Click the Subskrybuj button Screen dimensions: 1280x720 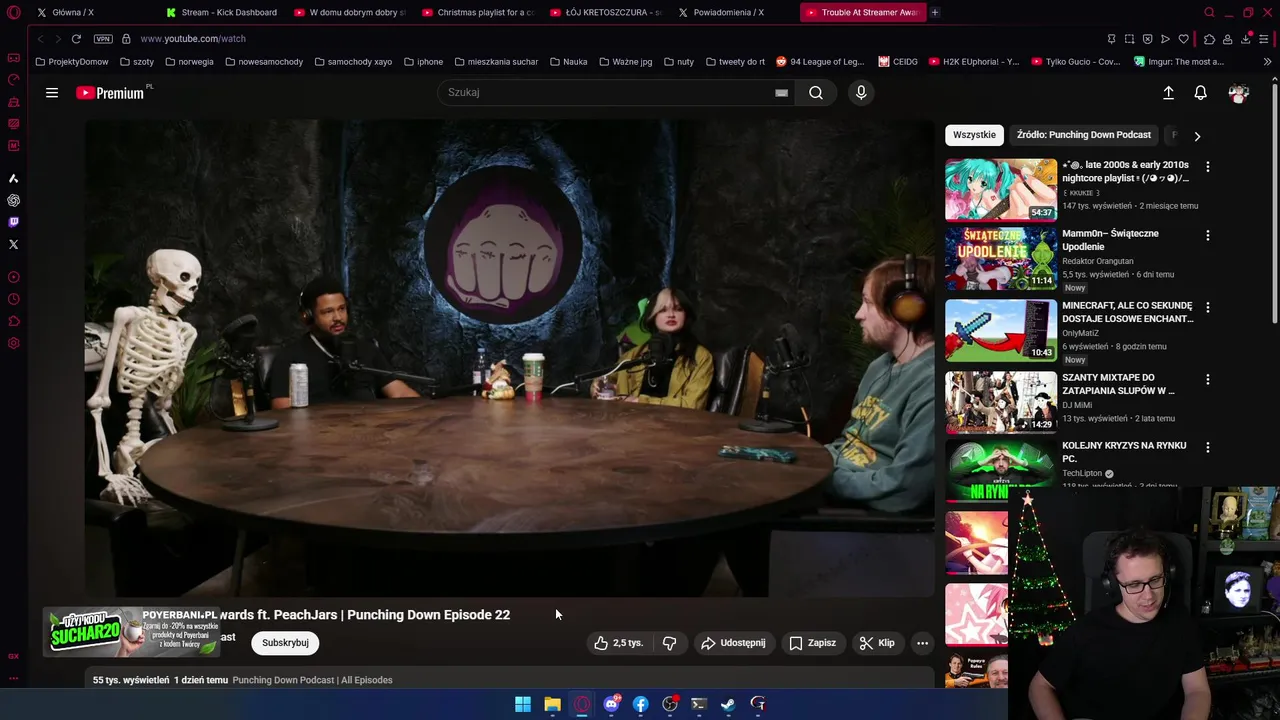point(285,643)
